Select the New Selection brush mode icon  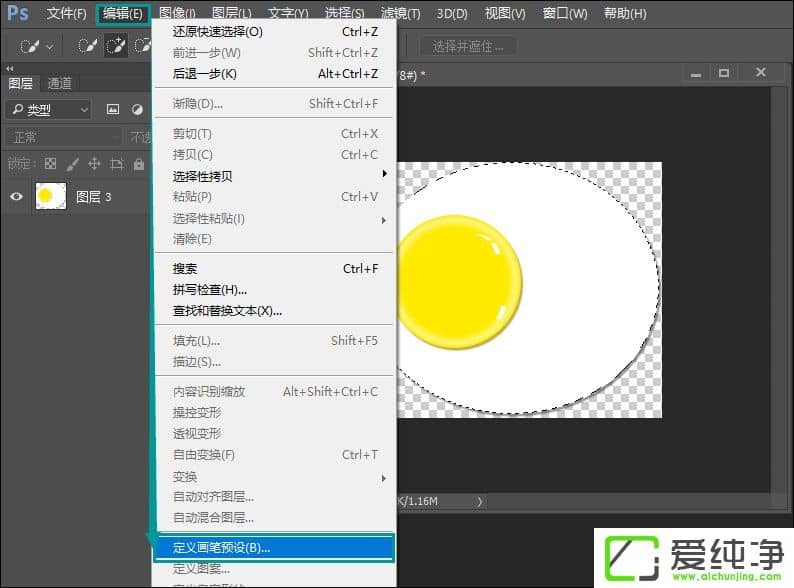tap(88, 47)
